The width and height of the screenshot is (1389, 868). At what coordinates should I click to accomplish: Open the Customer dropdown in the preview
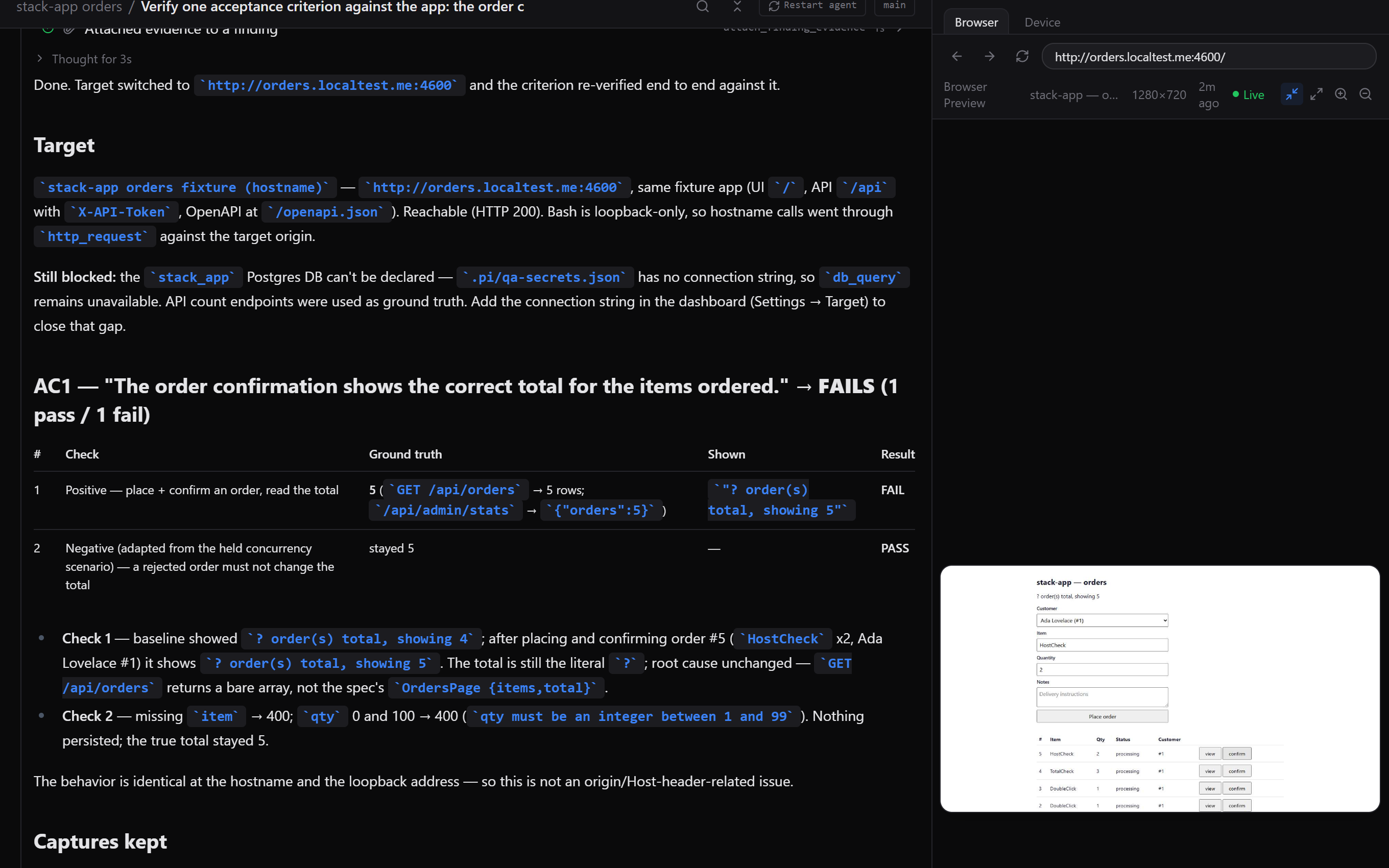coord(1102,620)
